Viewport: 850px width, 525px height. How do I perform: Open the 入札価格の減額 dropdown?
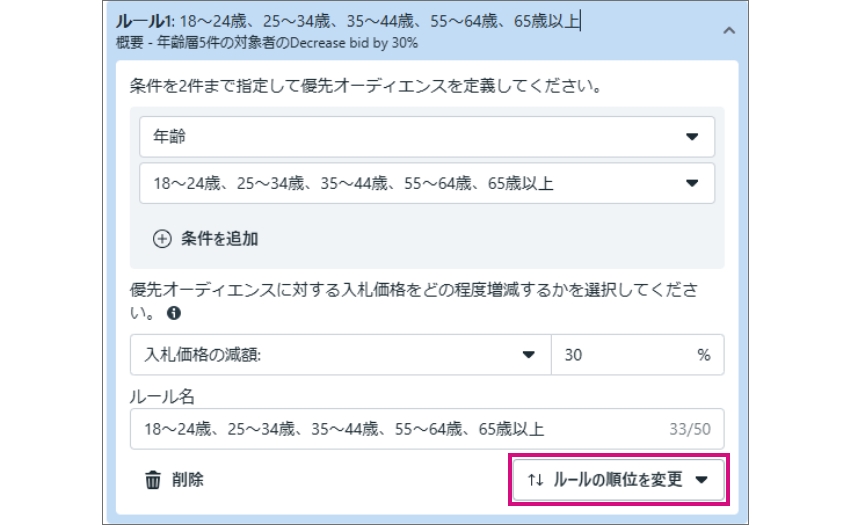340,355
